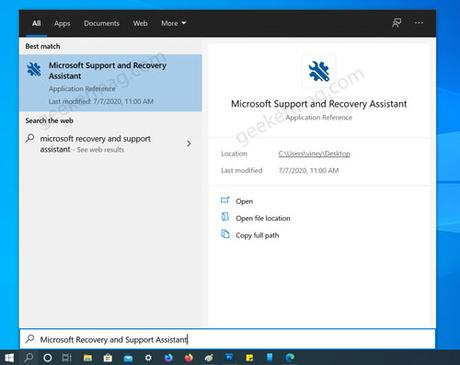Click the taskbar Search magnifier icon
The image size is (460, 365).
29,358
